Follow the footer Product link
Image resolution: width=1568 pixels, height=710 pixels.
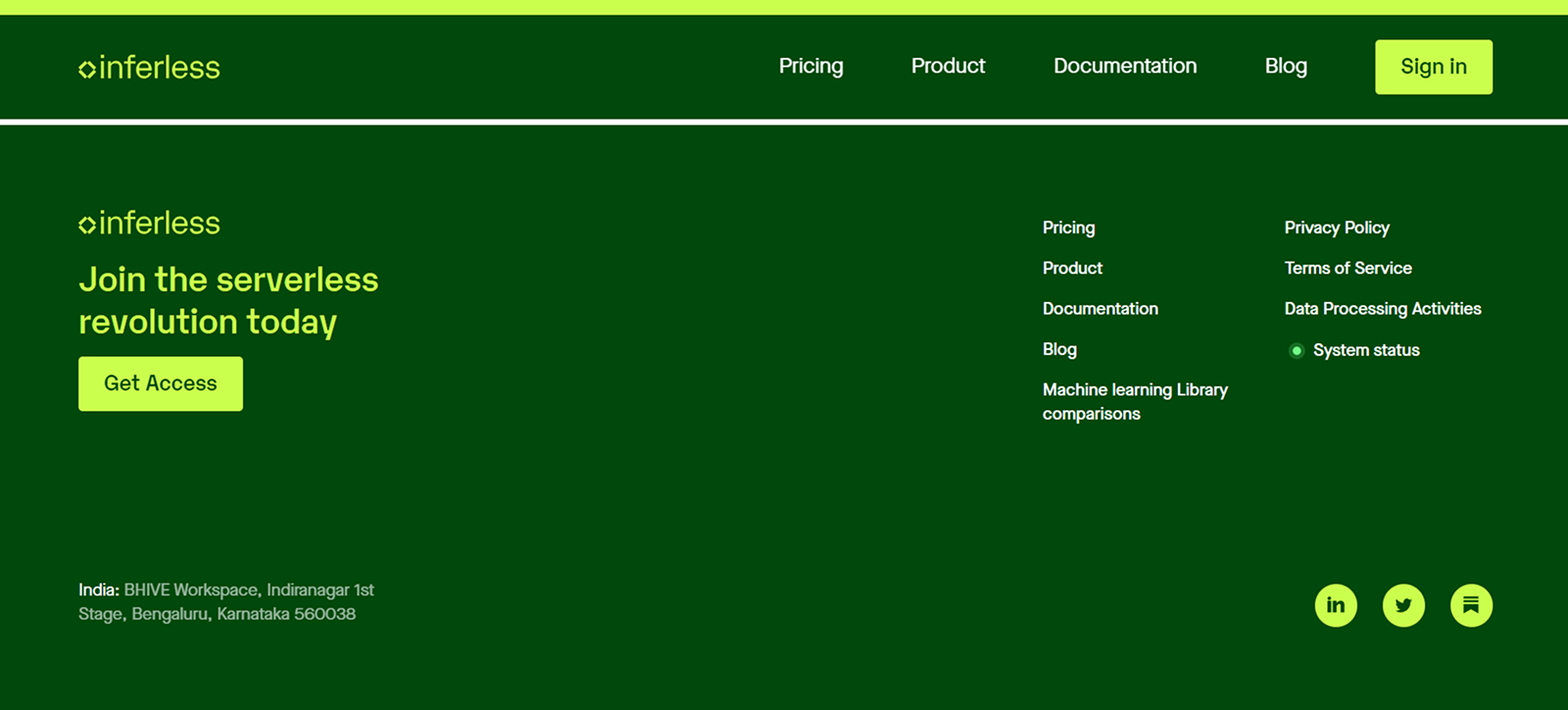tap(1072, 268)
